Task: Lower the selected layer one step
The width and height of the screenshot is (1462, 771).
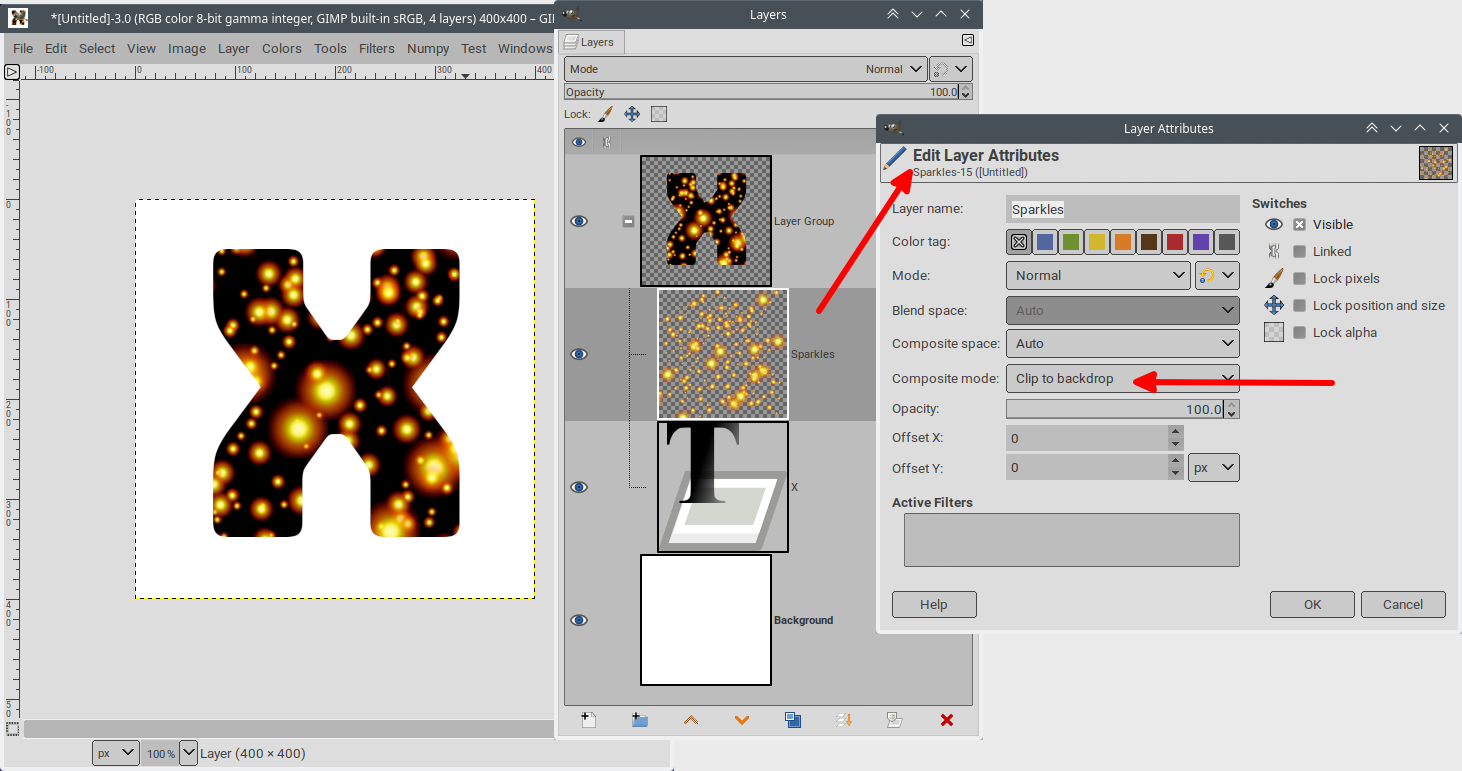Action: pyautogui.click(x=742, y=720)
